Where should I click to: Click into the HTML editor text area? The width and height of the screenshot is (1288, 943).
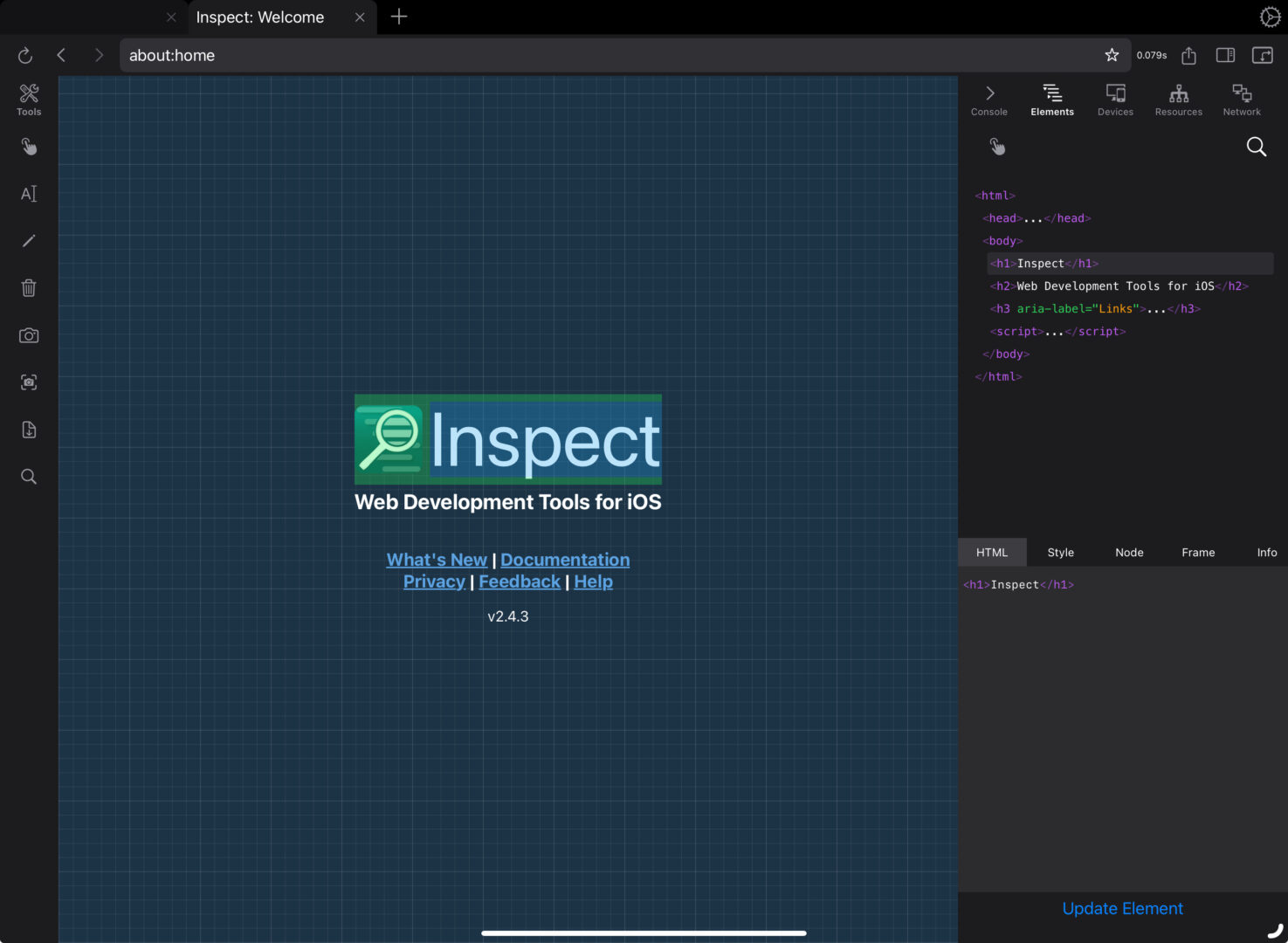(1123, 729)
